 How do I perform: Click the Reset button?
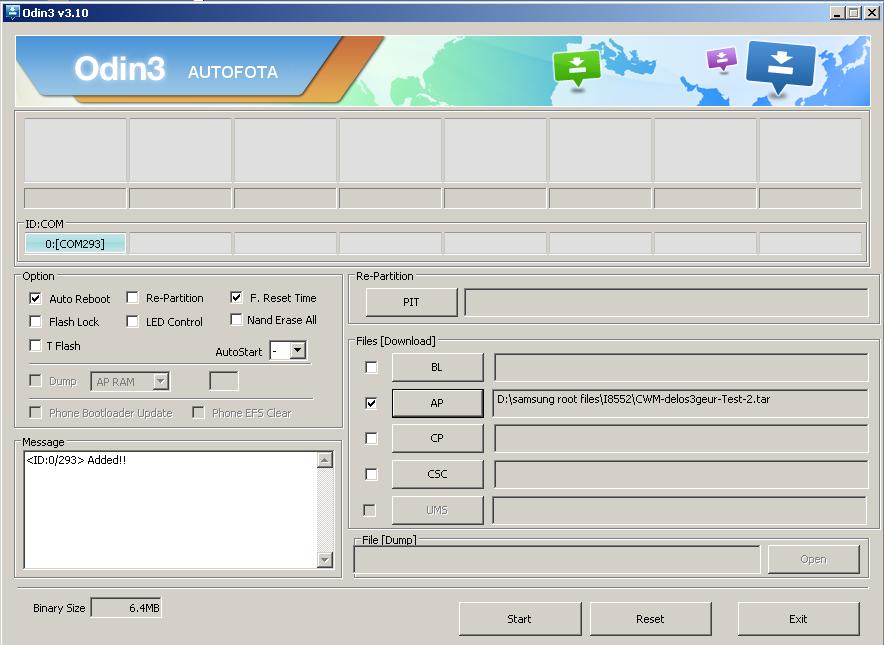(651, 619)
